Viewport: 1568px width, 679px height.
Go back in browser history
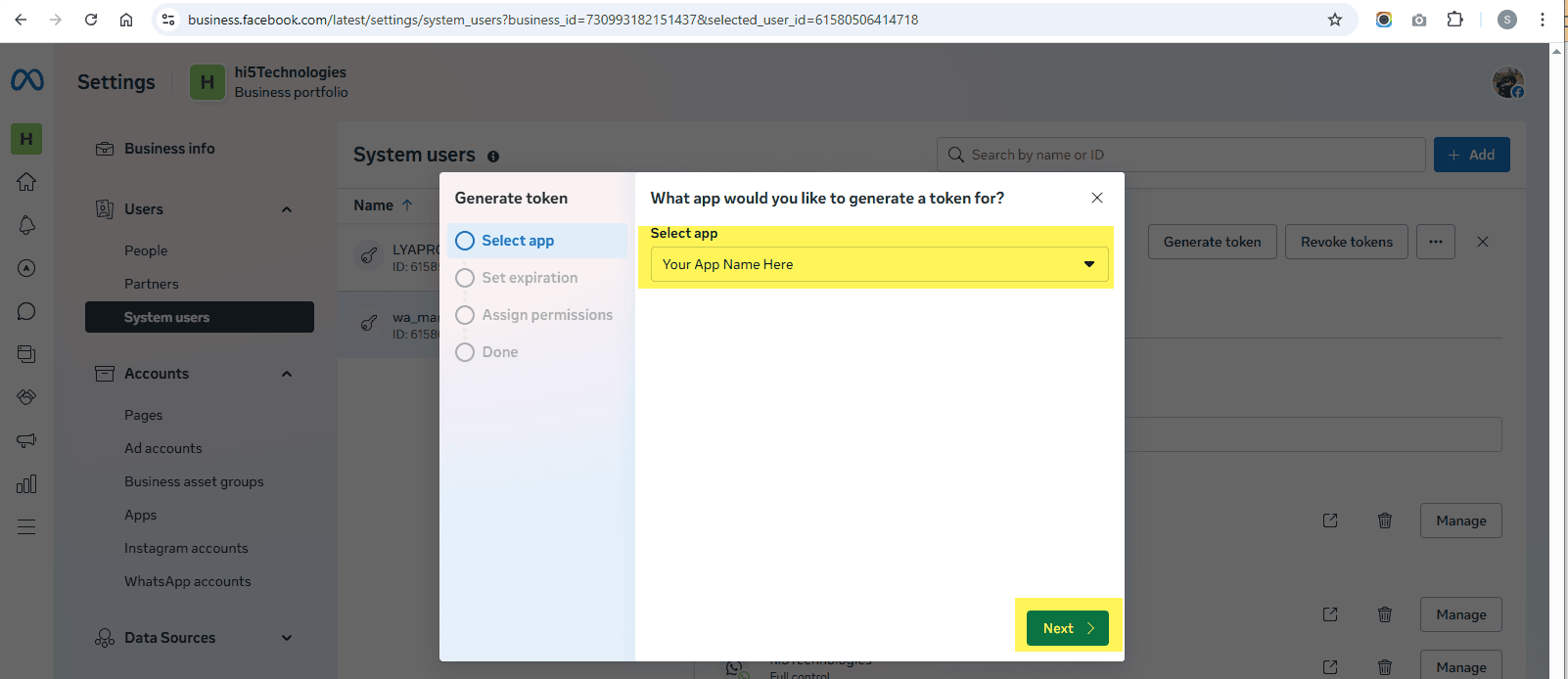[21, 20]
